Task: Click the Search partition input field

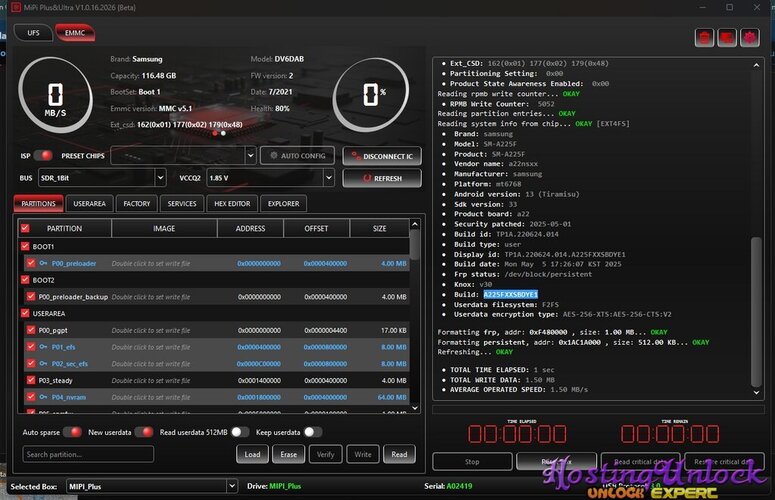Action: 88,454
